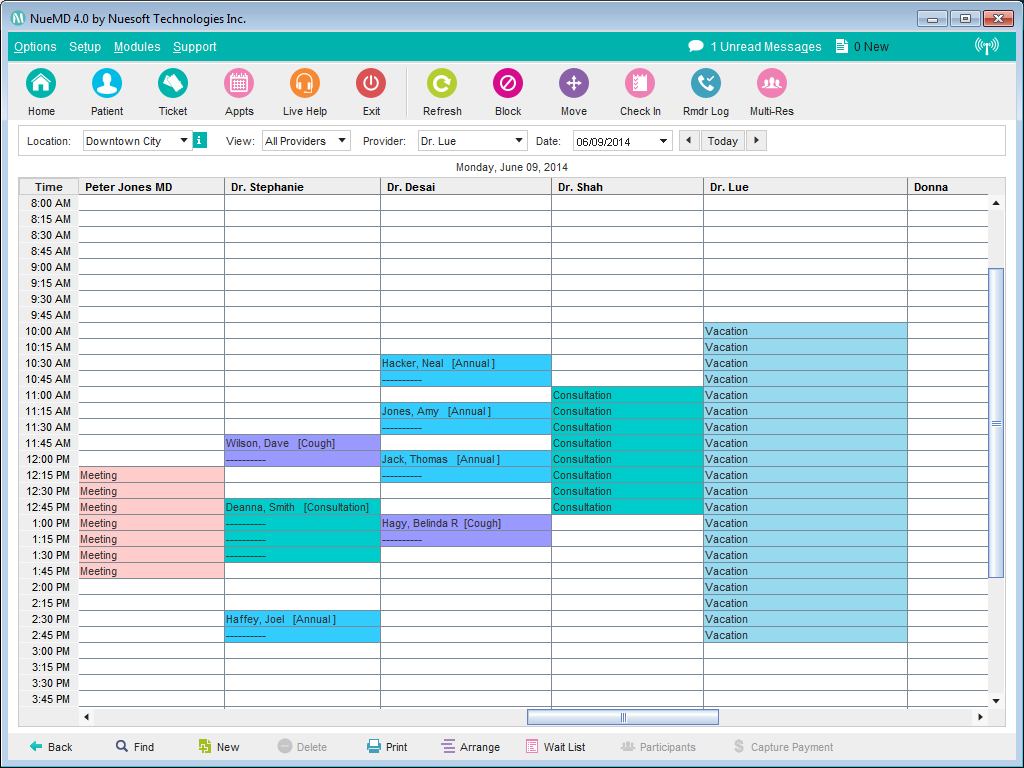Open the Options menu
This screenshot has width=1024, height=768.
(34, 47)
